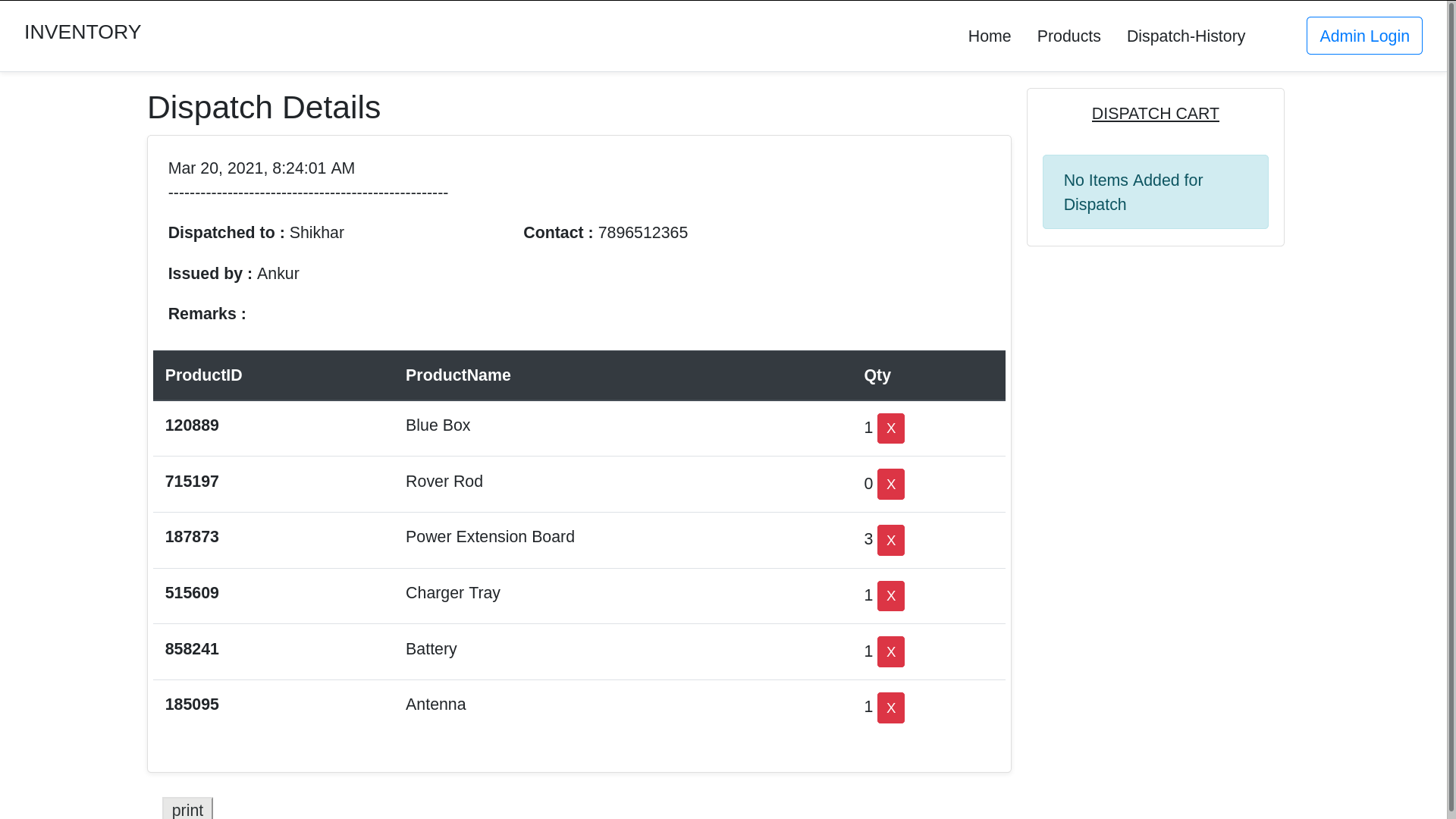The image size is (1456, 819).
Task: Go to the Home page
Action: pyautogui.click(x=989, y=36)
